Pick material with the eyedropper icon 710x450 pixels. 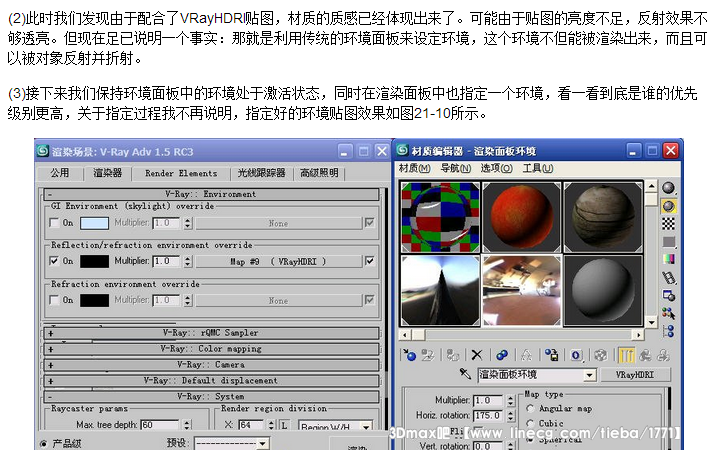point(465,374)
